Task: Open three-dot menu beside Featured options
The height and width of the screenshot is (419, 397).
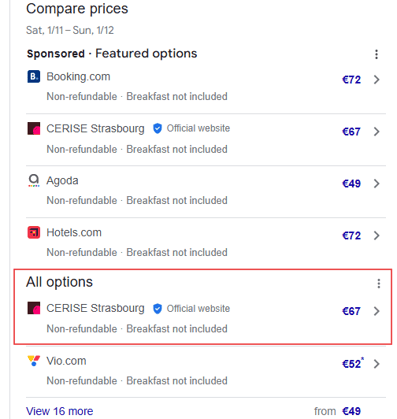Action: (x=376, y=54)
